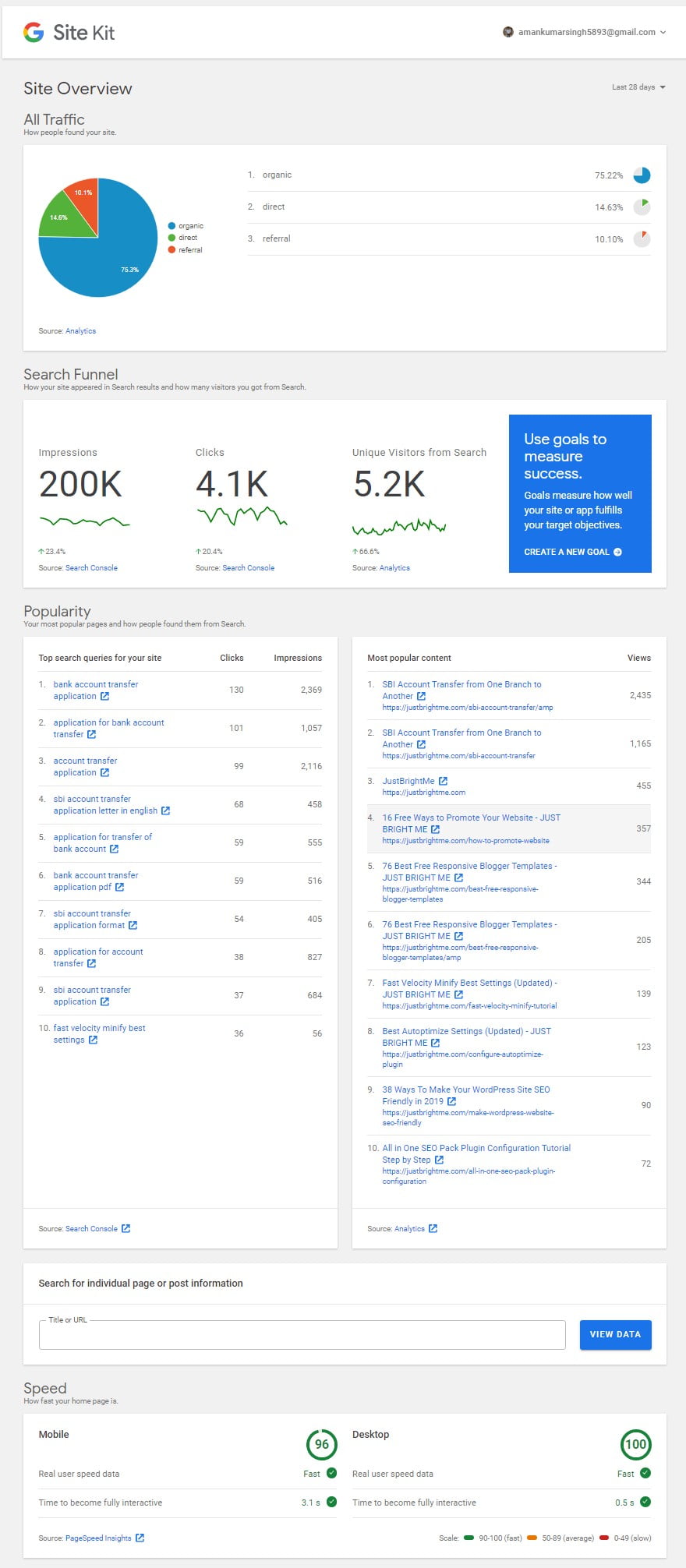Image resolution: width=686 pixels, height=1568 pixels.
Task: Open the JustBrightMe homepage content link
Action: [408, 781]
